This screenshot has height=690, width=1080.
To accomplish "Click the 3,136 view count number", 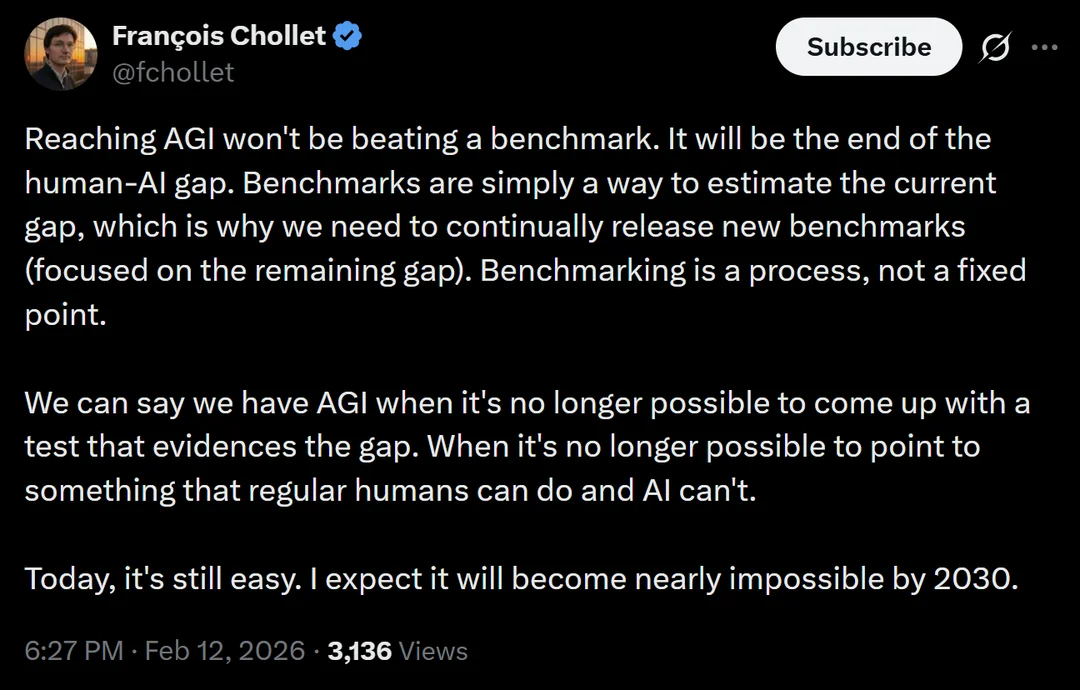I will [360, 651].
